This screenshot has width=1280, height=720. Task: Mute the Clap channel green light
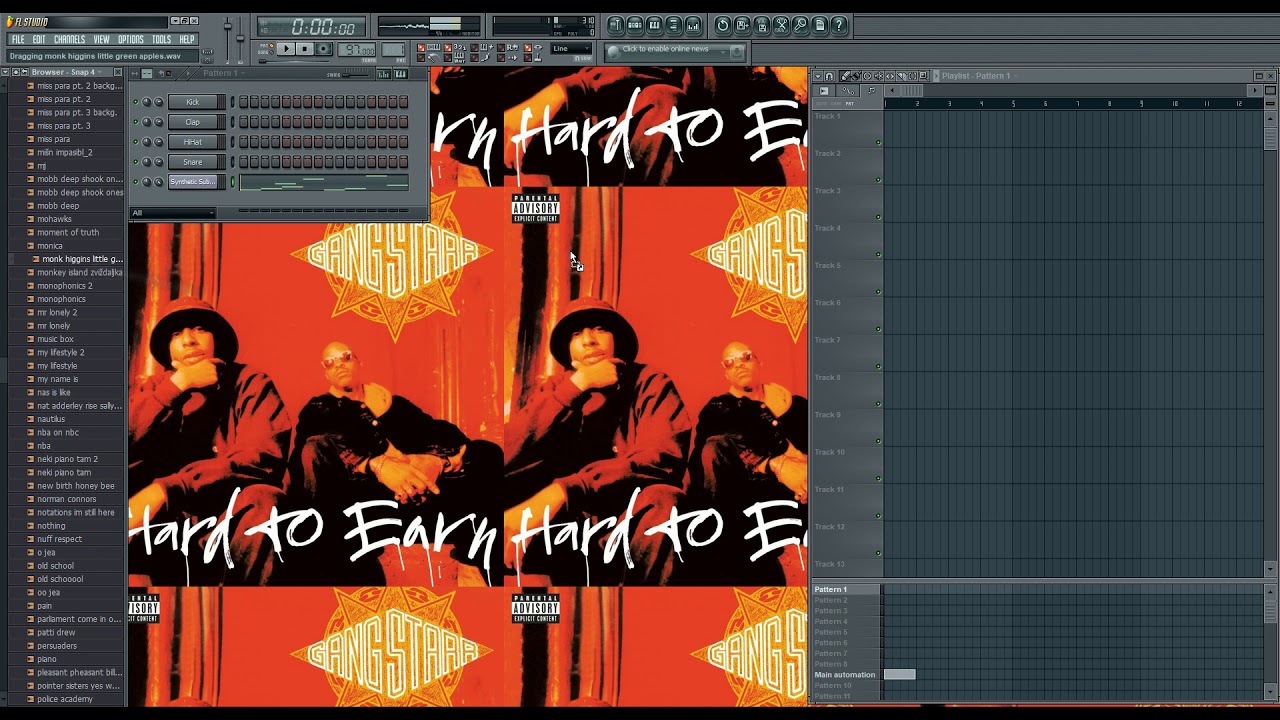[135, 122]
